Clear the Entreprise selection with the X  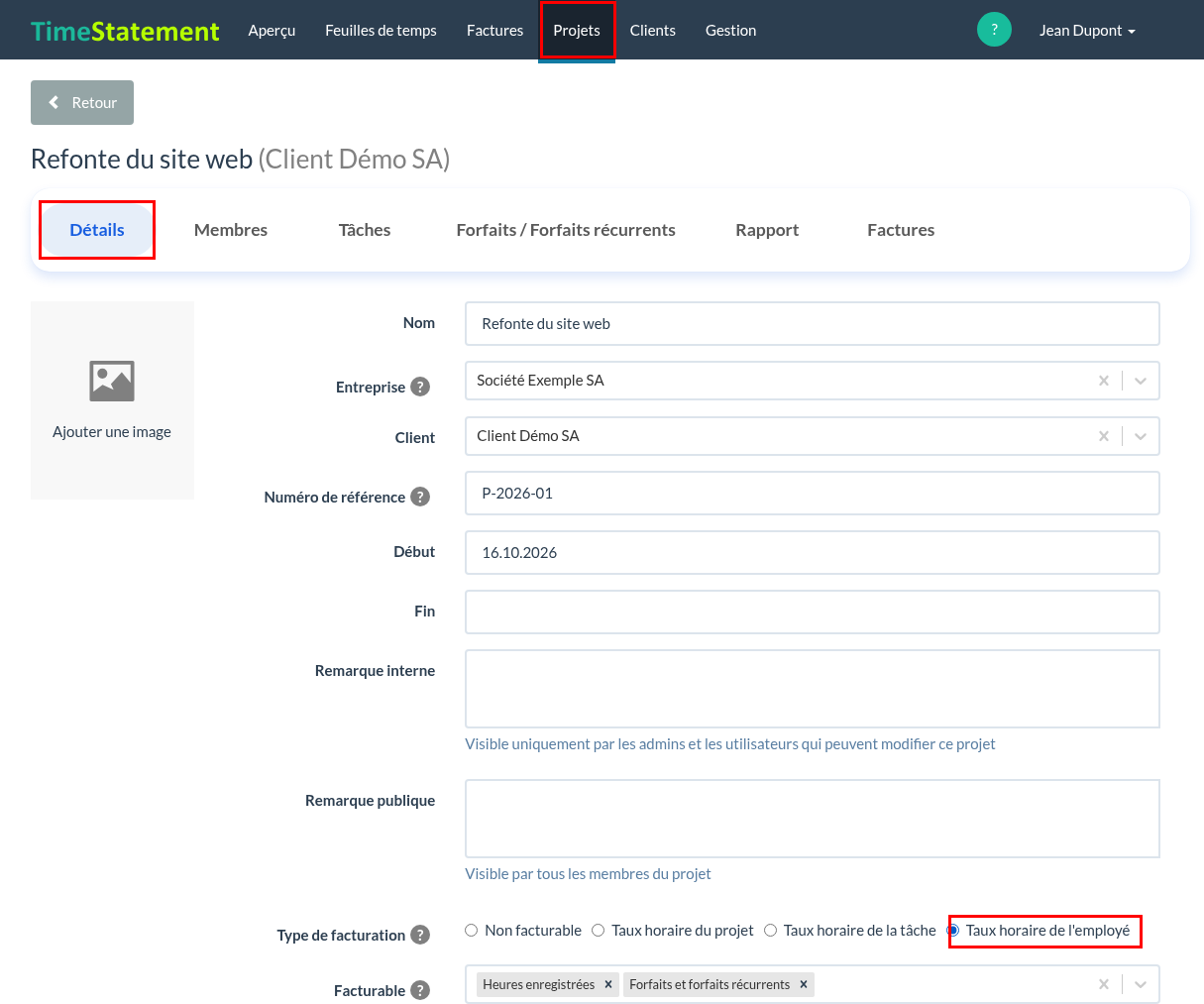(1104, 381)
